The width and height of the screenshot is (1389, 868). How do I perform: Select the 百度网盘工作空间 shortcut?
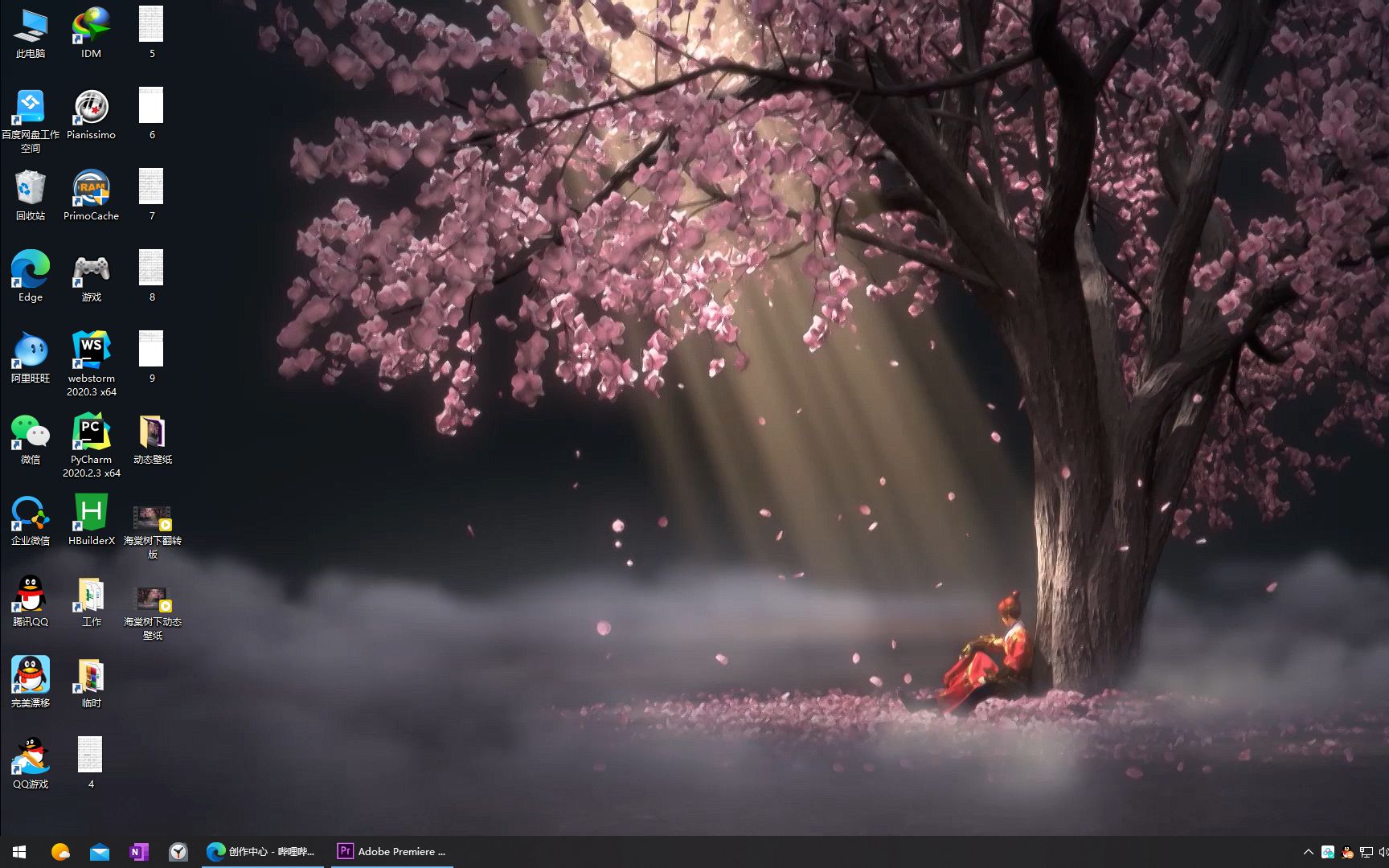[31, 121]
